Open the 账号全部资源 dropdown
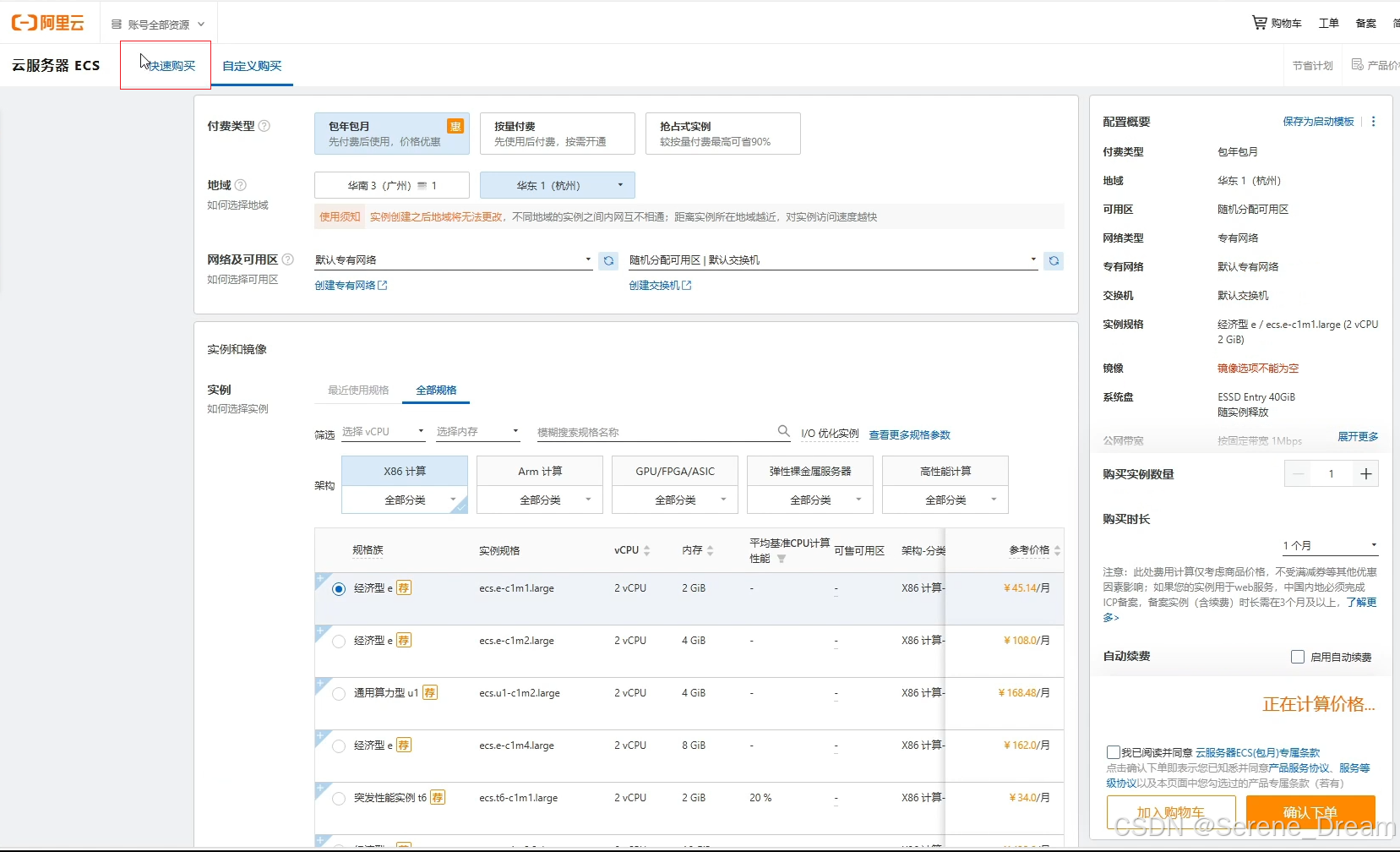The height and width of the screenshot is (852, 1400). pyautogui.click(x=158, y=25)
